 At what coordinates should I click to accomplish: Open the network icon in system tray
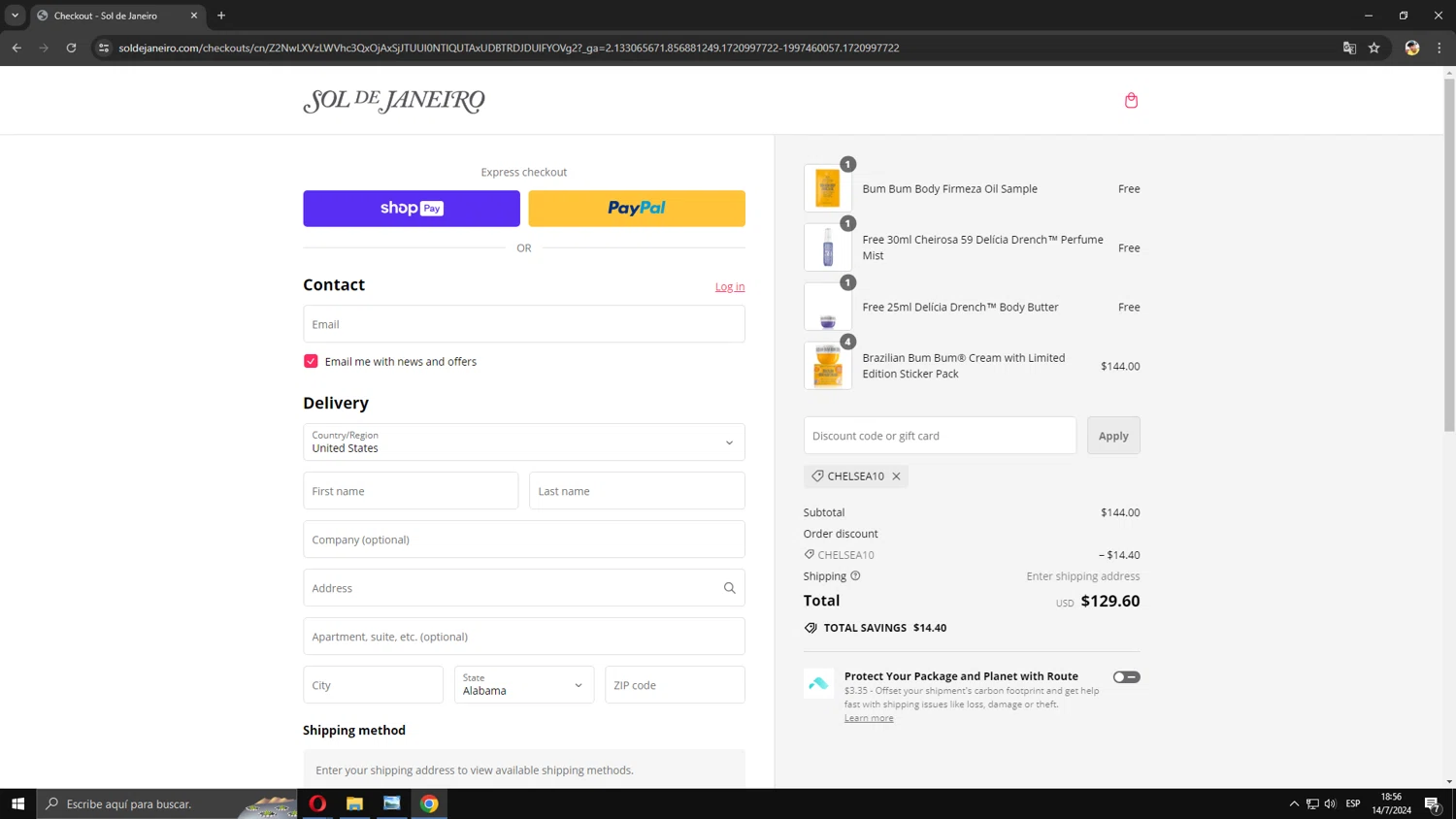(x=1312, y=803)
